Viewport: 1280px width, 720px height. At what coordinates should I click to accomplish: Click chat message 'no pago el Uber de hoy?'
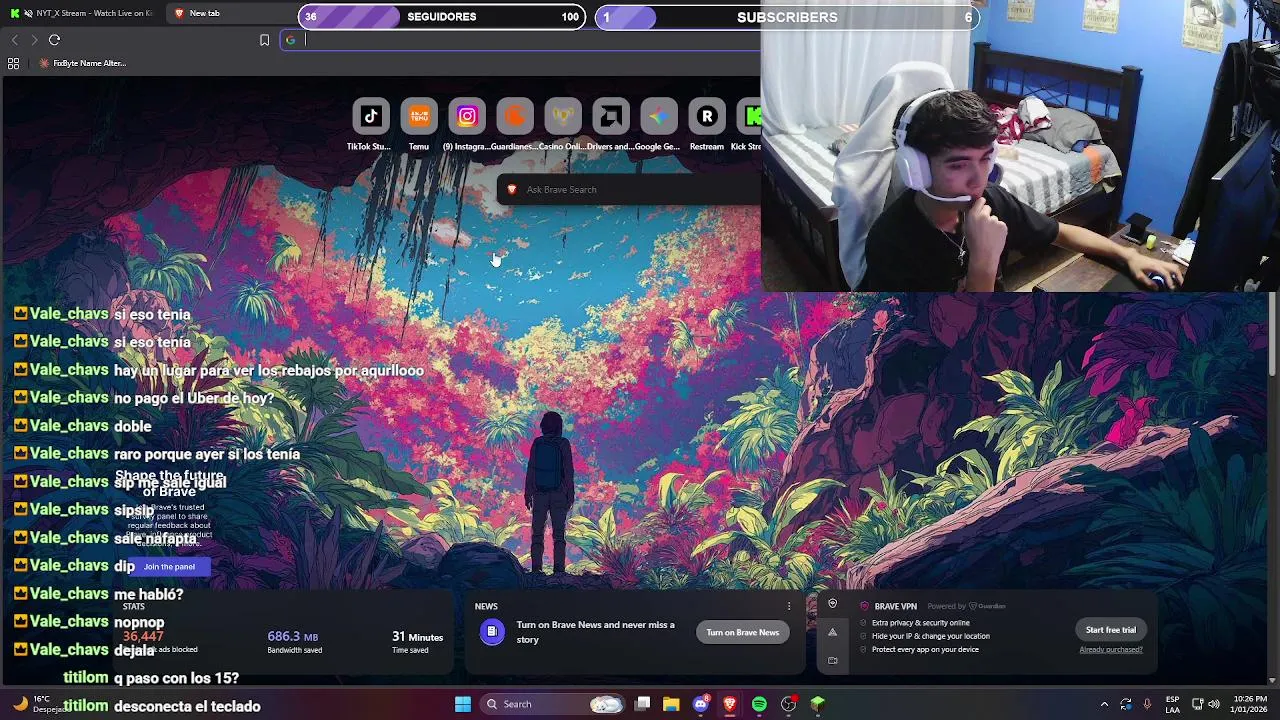pyautogui.click(x=194, y=398)
